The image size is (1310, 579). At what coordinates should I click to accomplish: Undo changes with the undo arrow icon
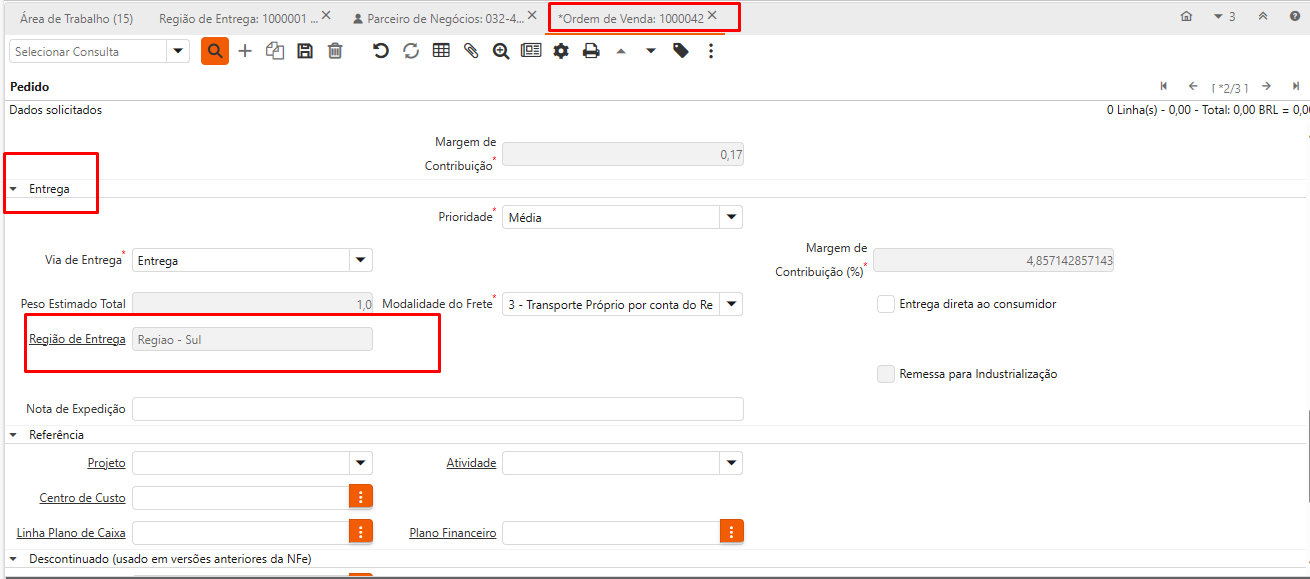pos(381,51)
